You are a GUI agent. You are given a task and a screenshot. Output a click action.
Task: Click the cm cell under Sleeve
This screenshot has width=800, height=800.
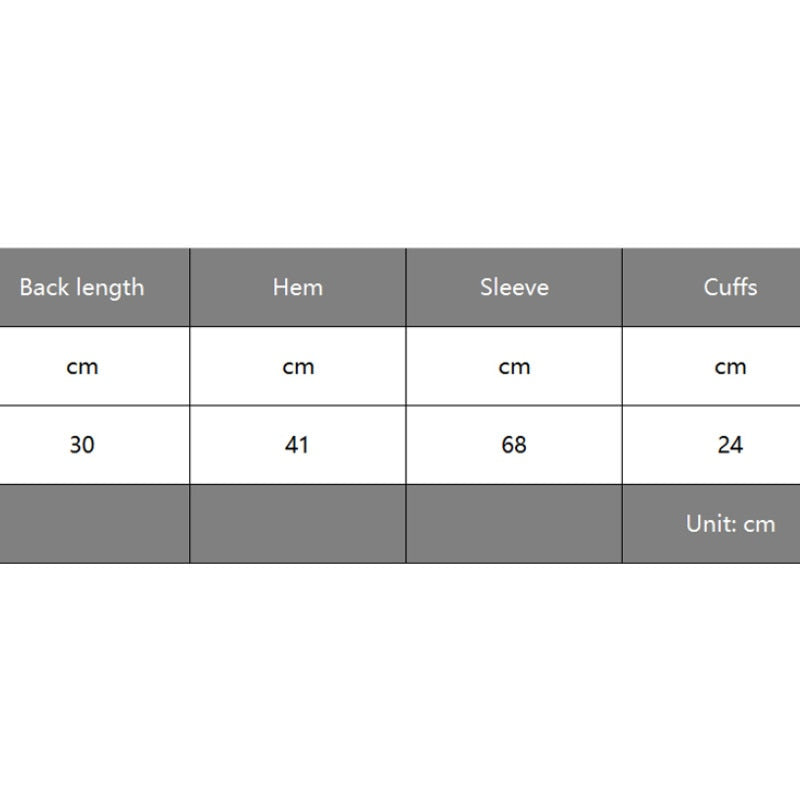point(514,366)
